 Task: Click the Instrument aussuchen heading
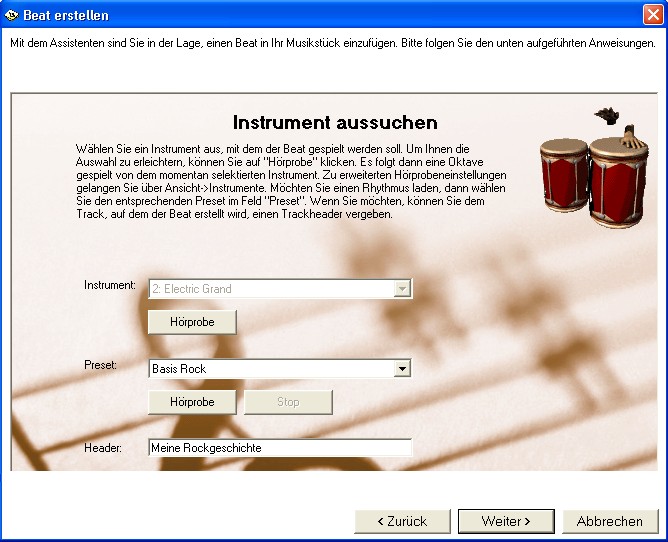coord(335,122)
